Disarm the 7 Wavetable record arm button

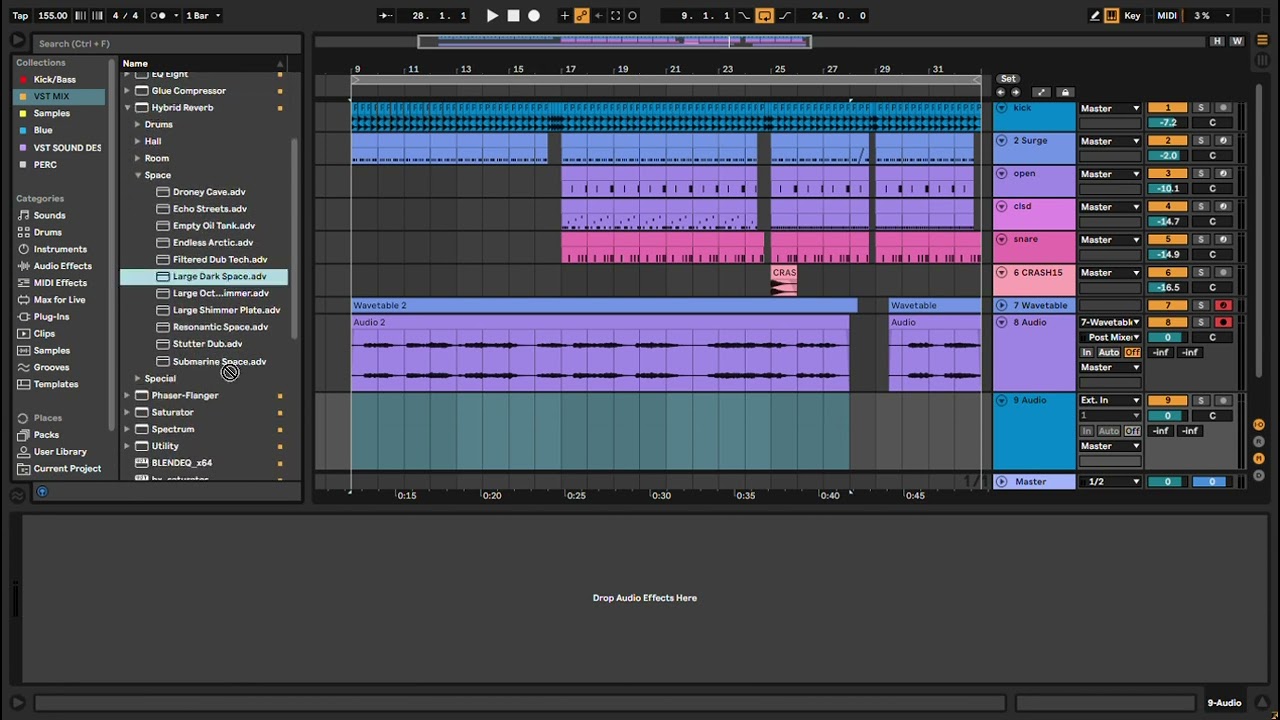coord(1222,305)
